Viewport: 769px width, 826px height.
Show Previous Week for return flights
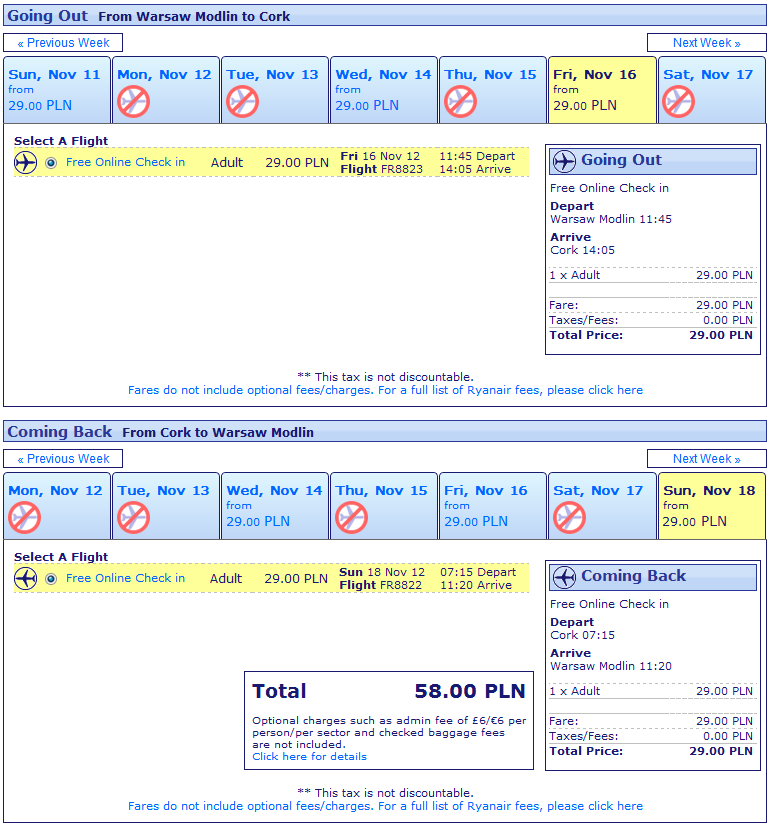(63, 459)
